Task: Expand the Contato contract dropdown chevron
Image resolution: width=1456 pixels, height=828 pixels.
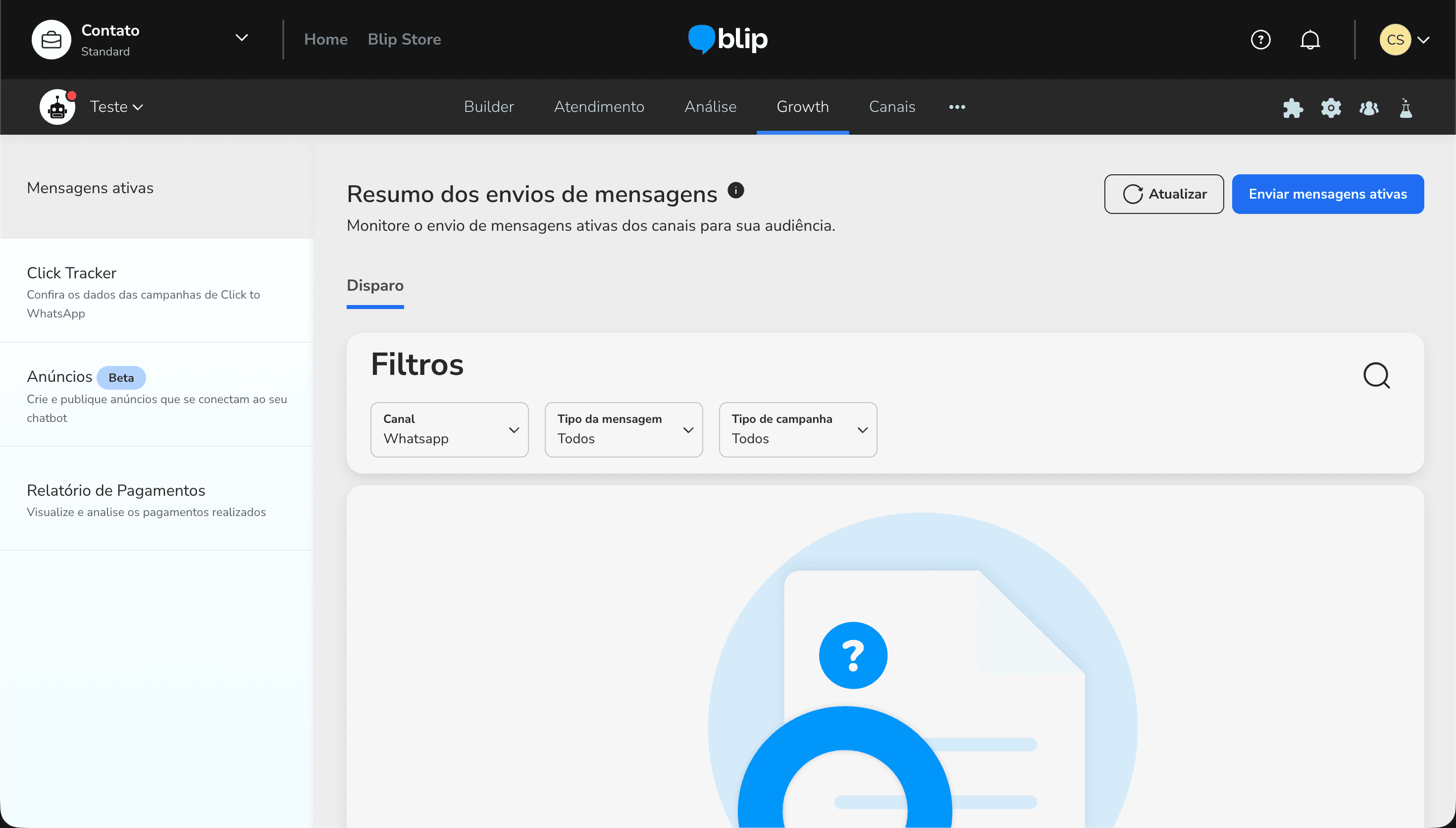Action: coord(242,38)
